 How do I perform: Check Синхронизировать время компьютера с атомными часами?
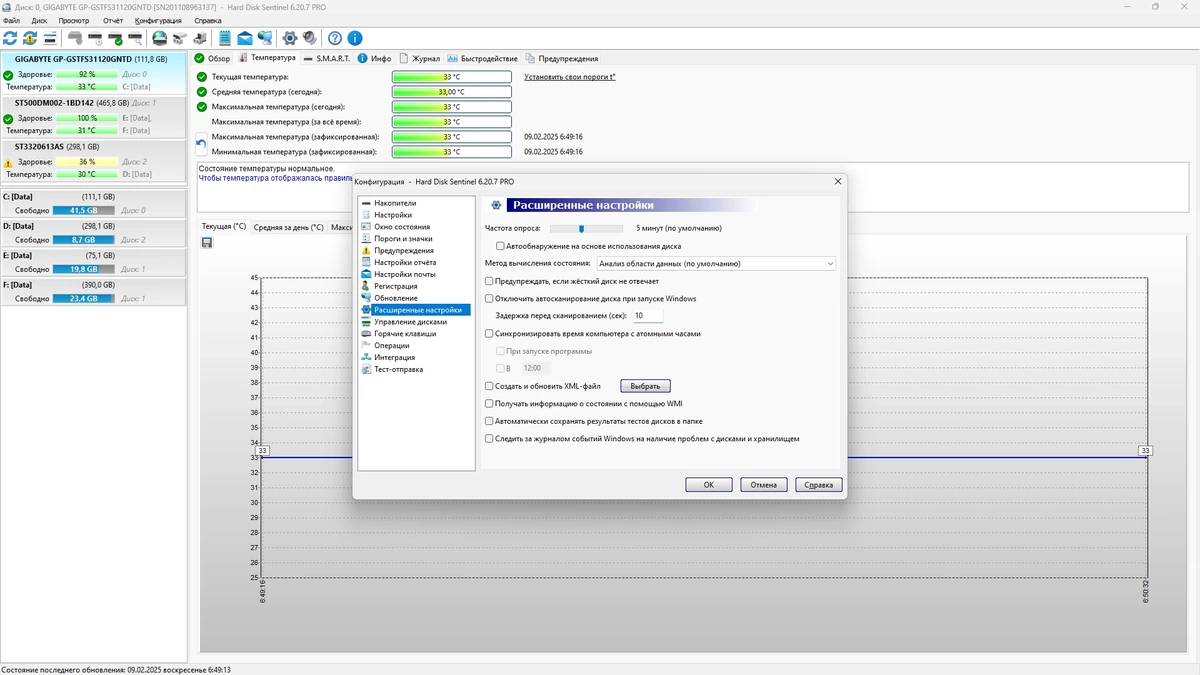[x=489, y=334]
